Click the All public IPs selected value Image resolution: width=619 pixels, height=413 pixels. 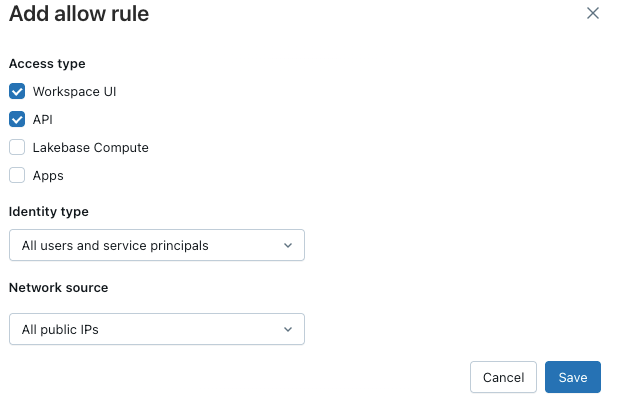[60, 329]
